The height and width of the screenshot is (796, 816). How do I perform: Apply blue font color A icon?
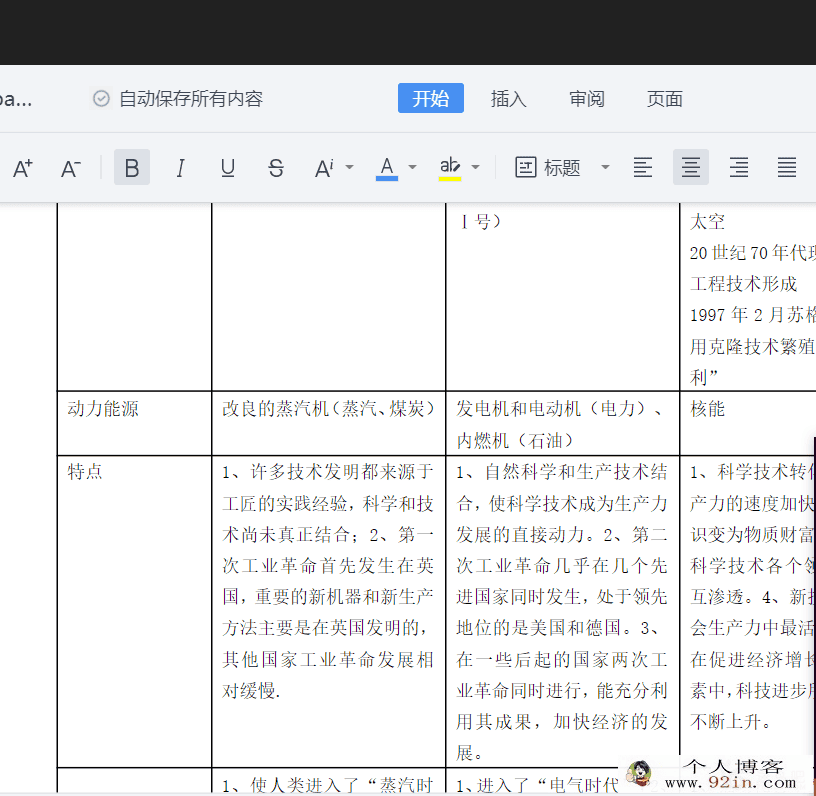(x=387, y=168)
